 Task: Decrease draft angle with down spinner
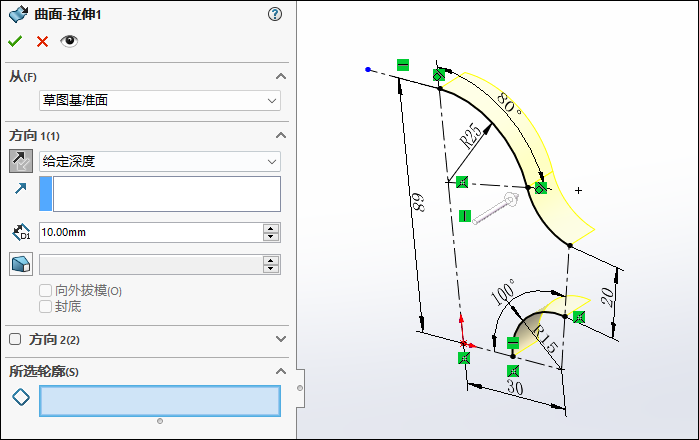[271, 268]
